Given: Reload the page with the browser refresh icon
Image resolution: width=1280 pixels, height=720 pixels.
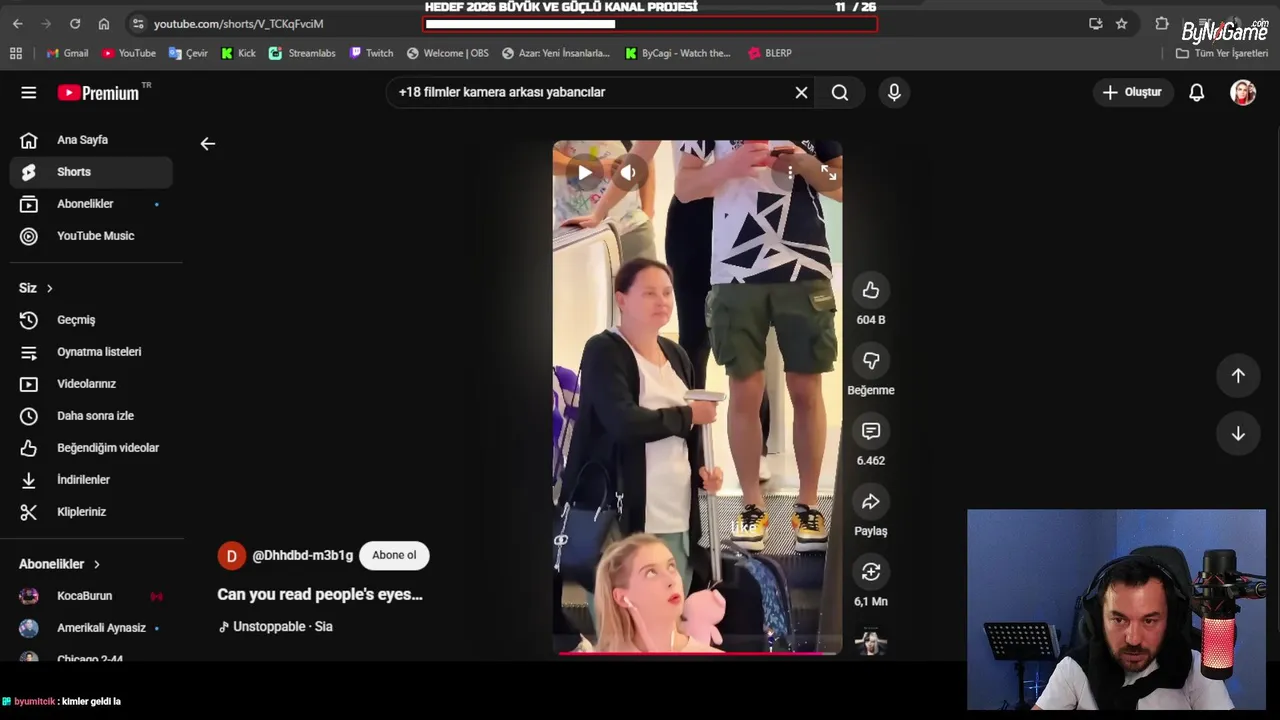Looking at the screenshot, I should pyautogui.click(x=75, y=23).
